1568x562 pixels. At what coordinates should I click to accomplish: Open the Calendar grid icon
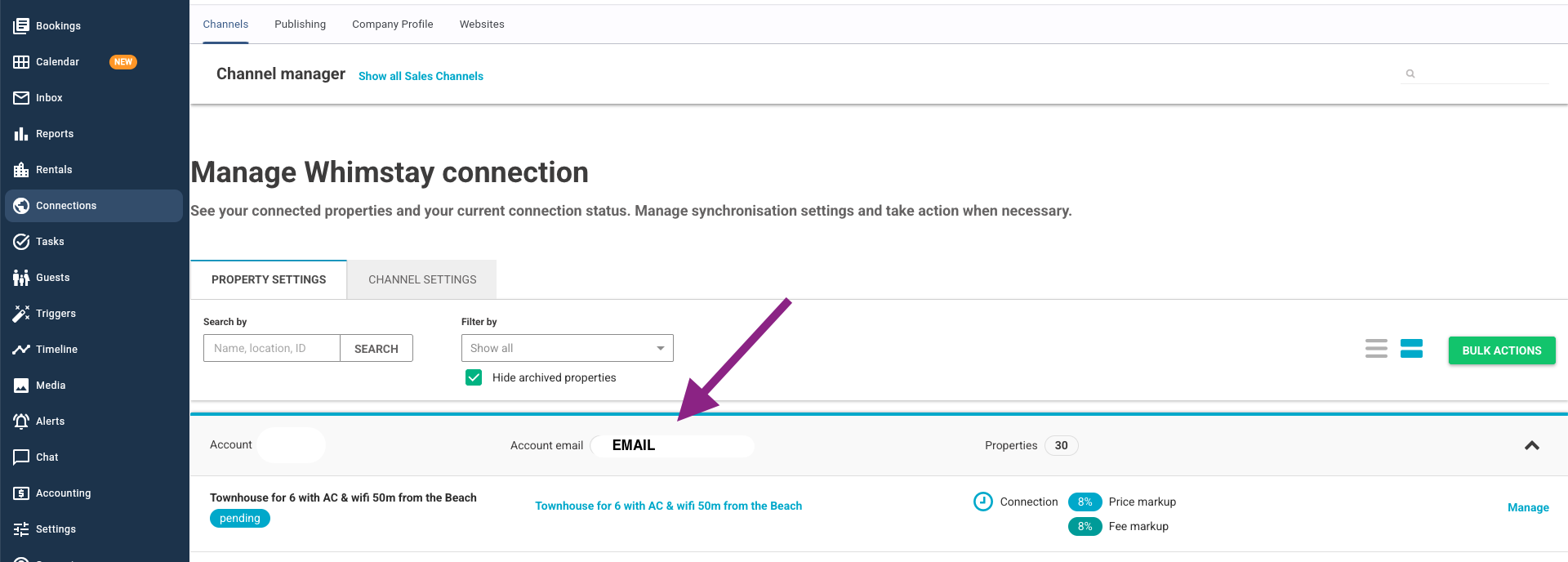pos(21,62)
